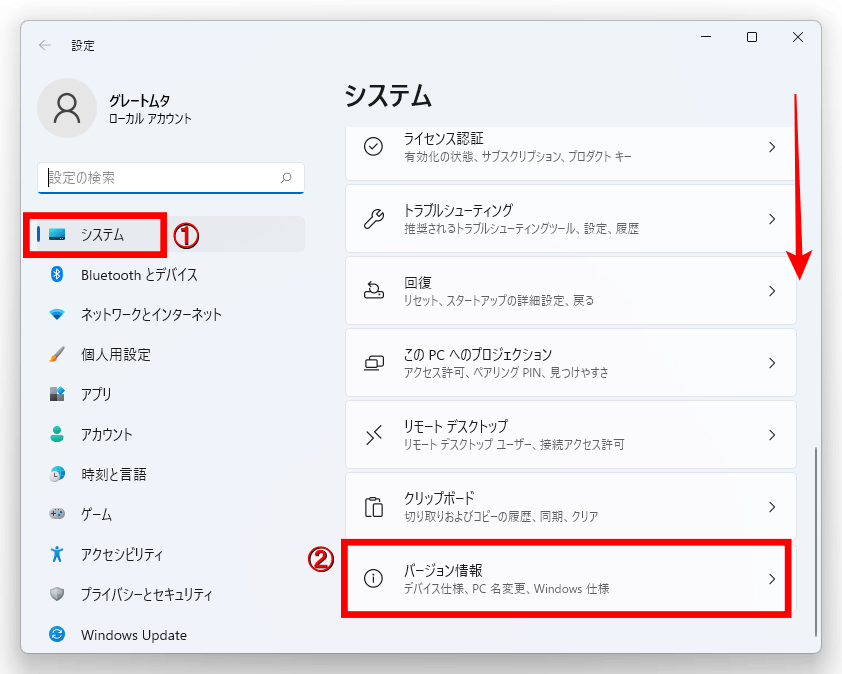Maximize the 設定 window
This screenshot has height=674, width=842.
point(752,37)
